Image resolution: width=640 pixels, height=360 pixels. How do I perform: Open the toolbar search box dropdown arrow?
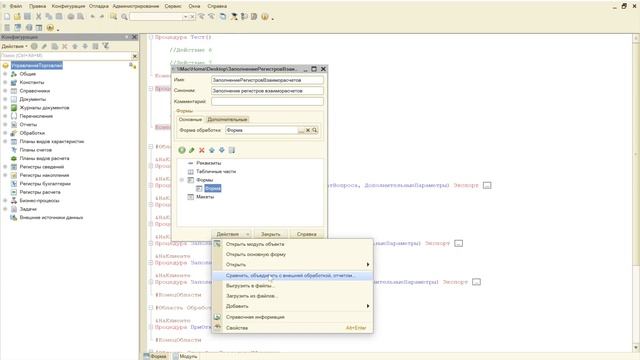coord(186,17)
